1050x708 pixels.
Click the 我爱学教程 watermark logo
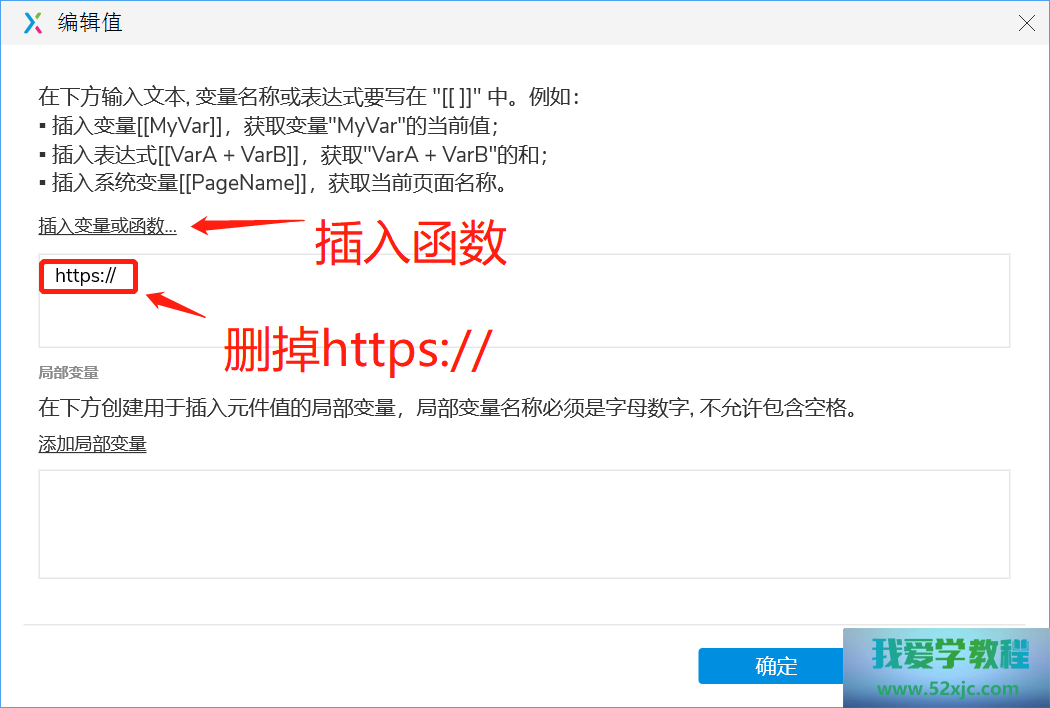[x=950, y=654]
